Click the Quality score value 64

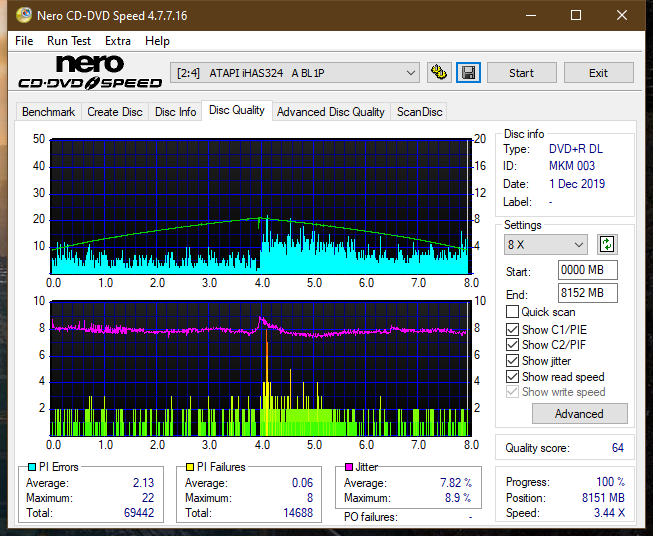pyautogui.click(x=618, y=448)
